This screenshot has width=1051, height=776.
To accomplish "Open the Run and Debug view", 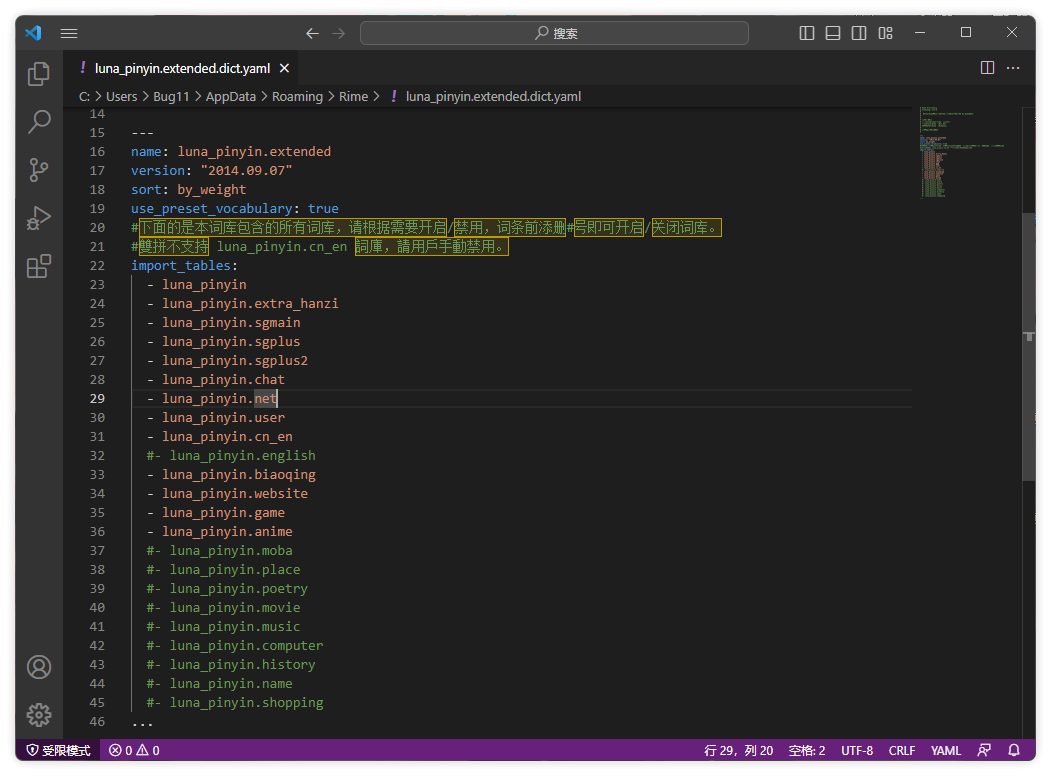I will pyautogui.click(x=39, y=218).
